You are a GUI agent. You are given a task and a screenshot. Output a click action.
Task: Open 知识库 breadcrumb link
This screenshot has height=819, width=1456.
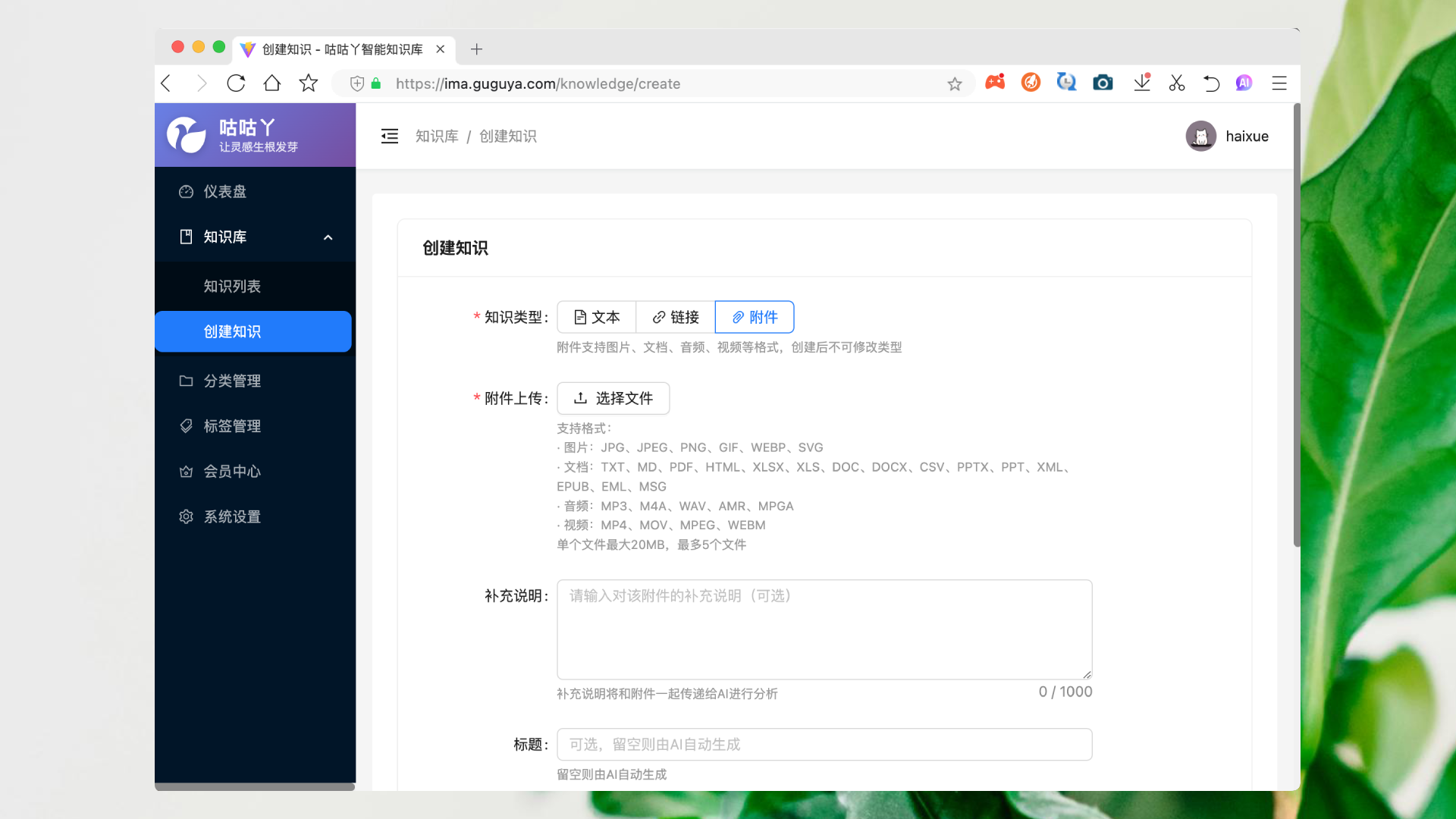point(437,136)
